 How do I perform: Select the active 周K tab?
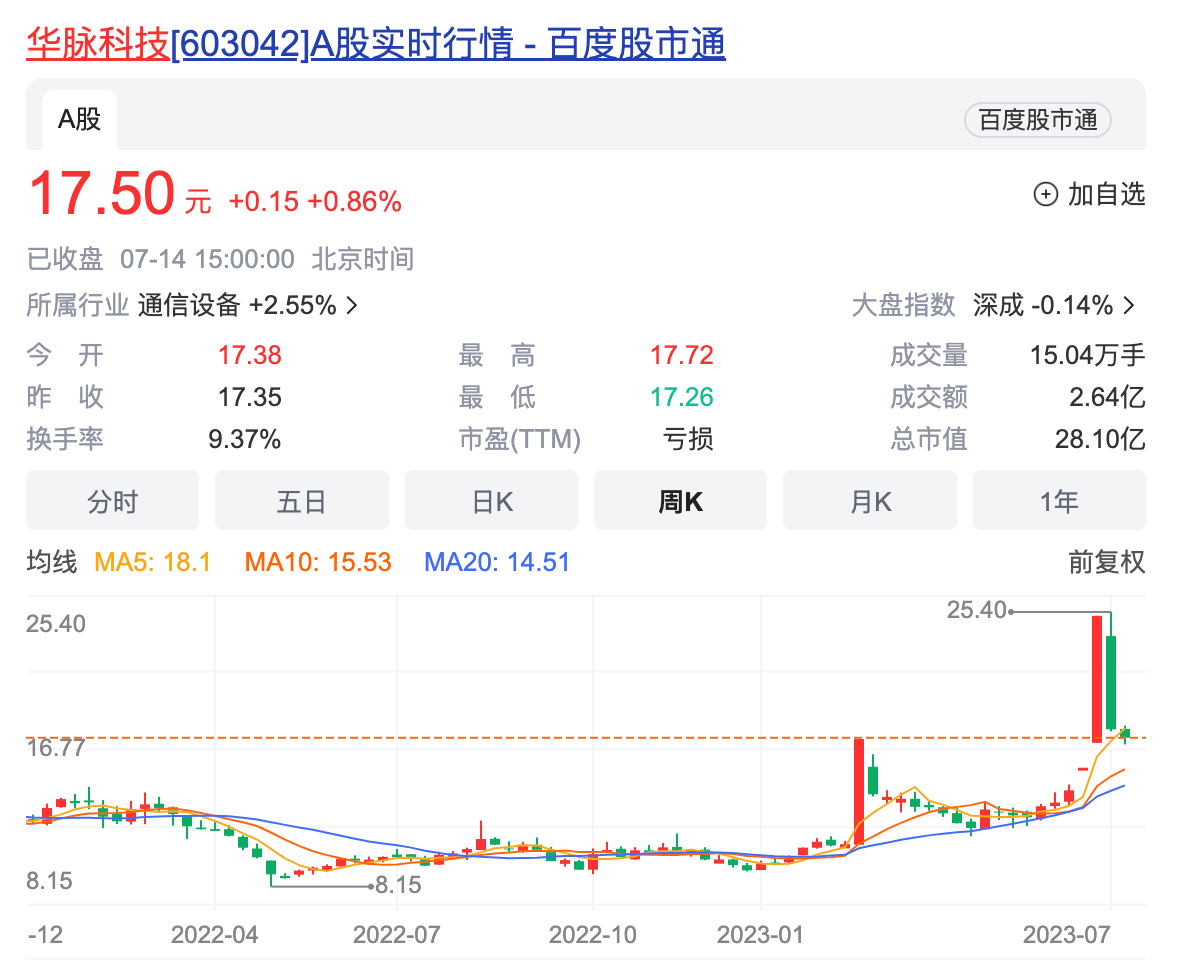coord(680,500)
